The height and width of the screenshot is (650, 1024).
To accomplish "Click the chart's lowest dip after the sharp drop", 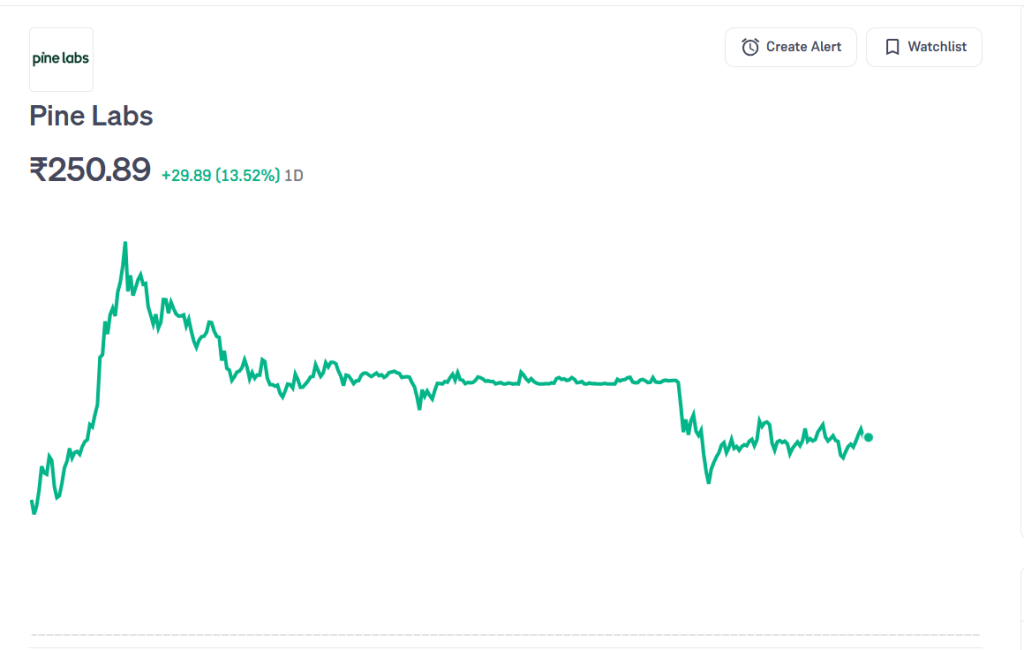I will [709, 482].
